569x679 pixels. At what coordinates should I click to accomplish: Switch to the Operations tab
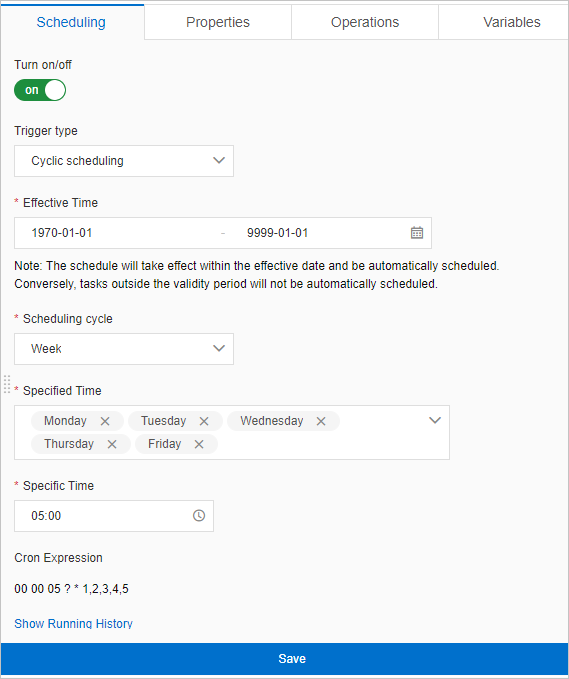(365, 22)
